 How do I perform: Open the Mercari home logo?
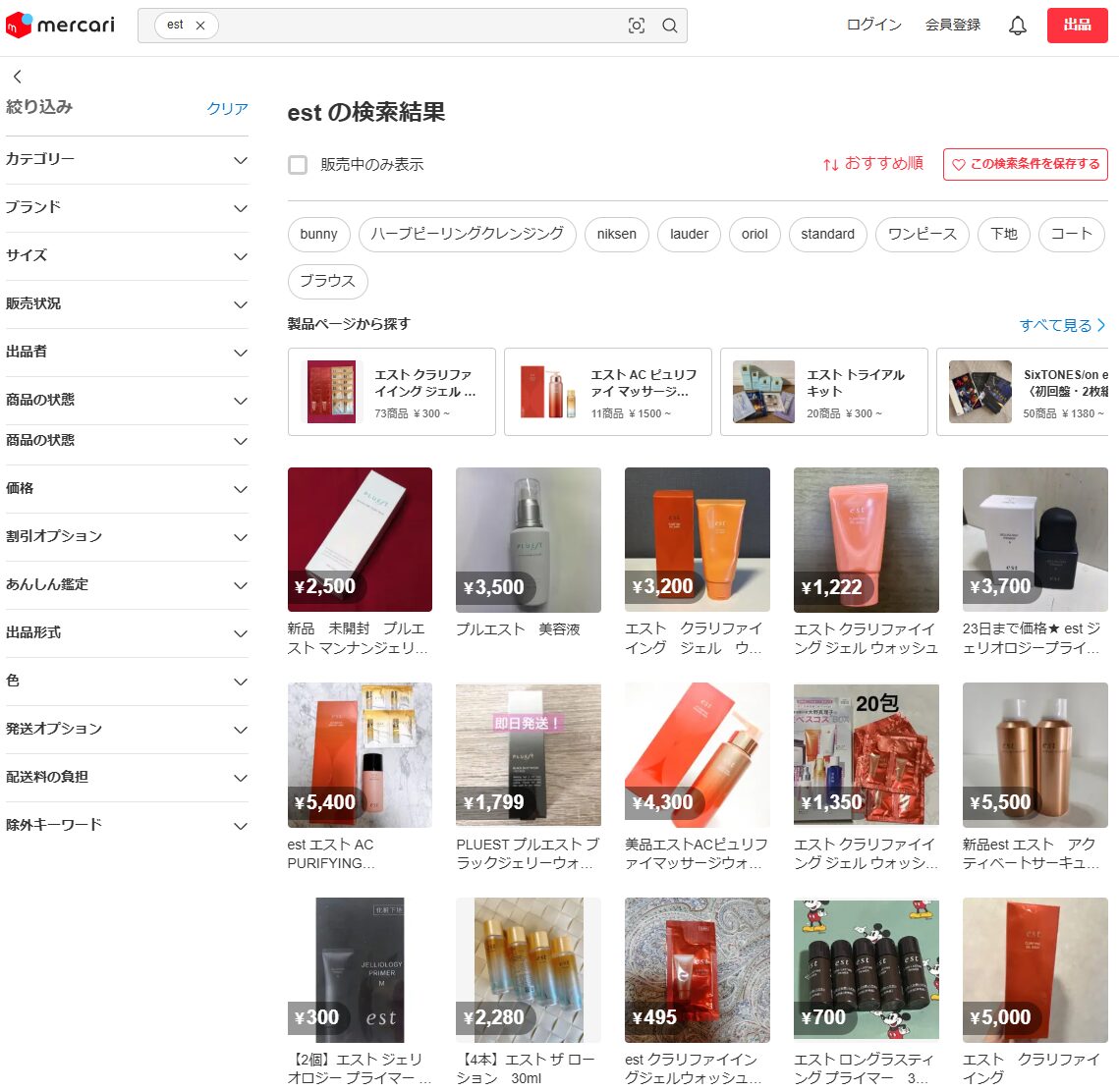coord(60,25)
